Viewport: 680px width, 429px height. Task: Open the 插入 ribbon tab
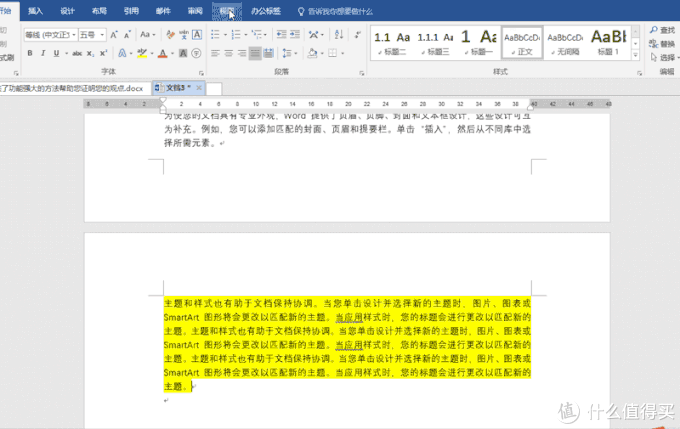tap(36, 11)
